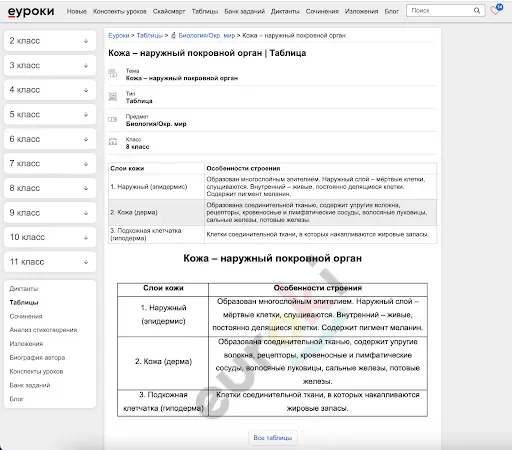
Task: Click the Тема row icon
Action: point(113,74)
